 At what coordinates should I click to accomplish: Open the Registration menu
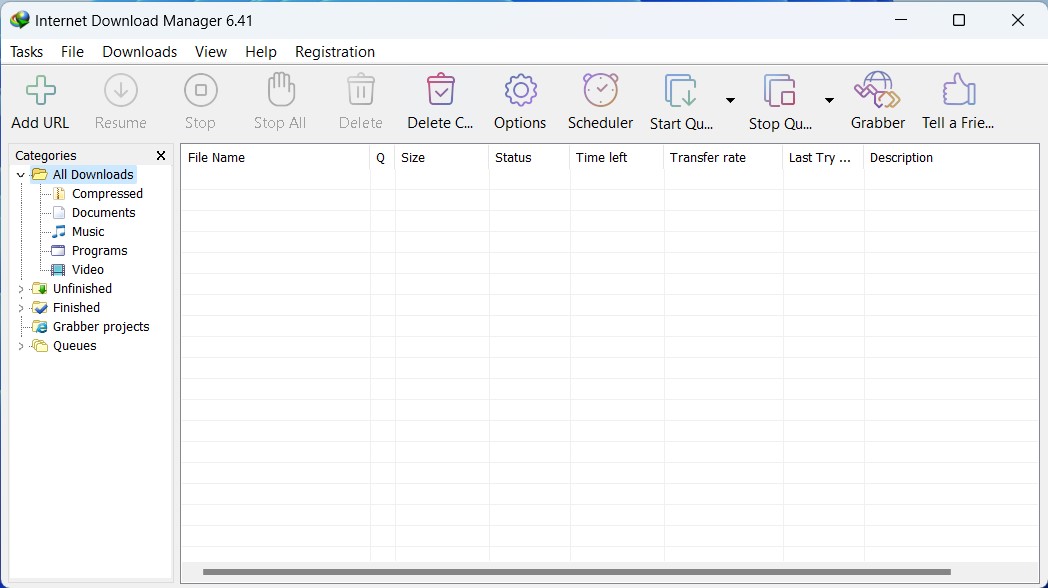point(335,51)
